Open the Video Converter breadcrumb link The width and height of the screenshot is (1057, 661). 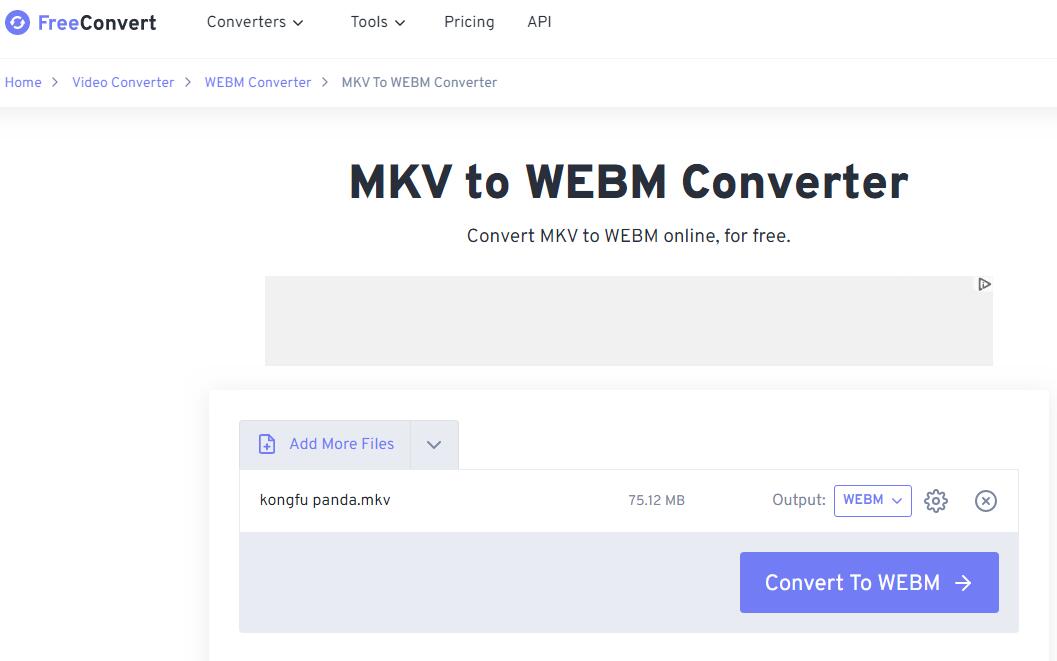click(x=123, y=83)
